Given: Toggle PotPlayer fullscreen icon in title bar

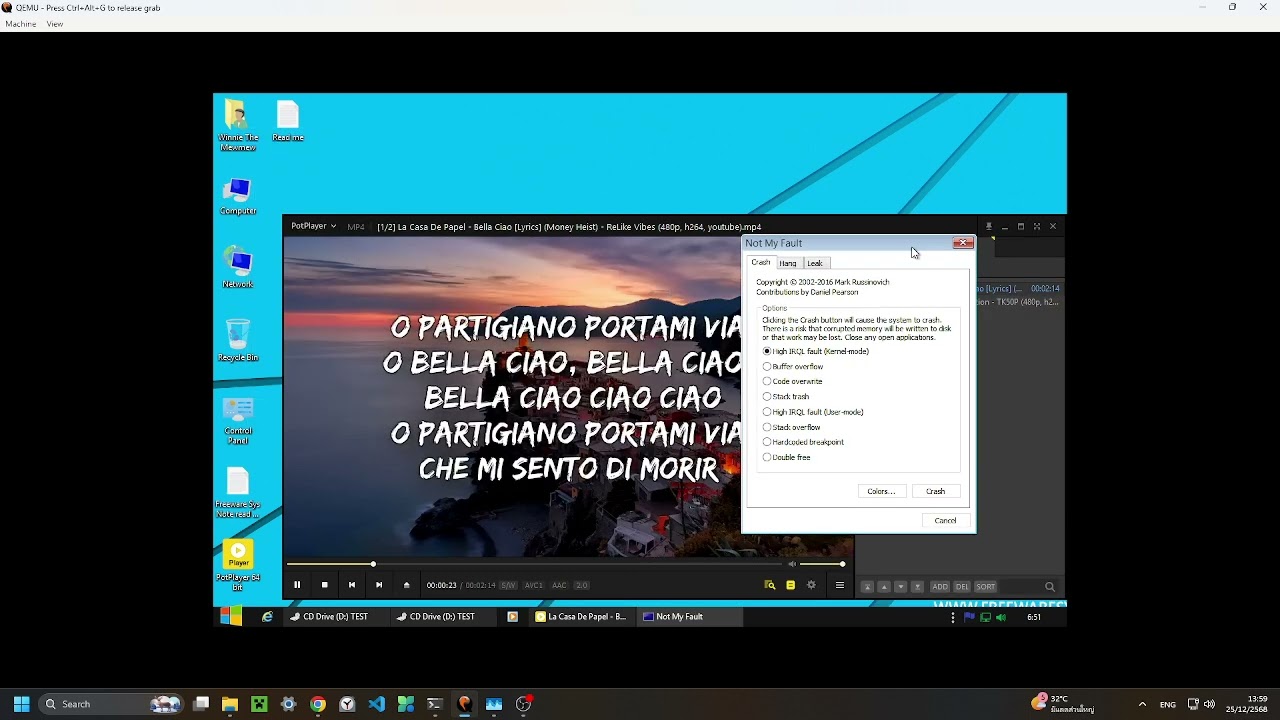Looking at the screenshot, I should [1036, 227].
